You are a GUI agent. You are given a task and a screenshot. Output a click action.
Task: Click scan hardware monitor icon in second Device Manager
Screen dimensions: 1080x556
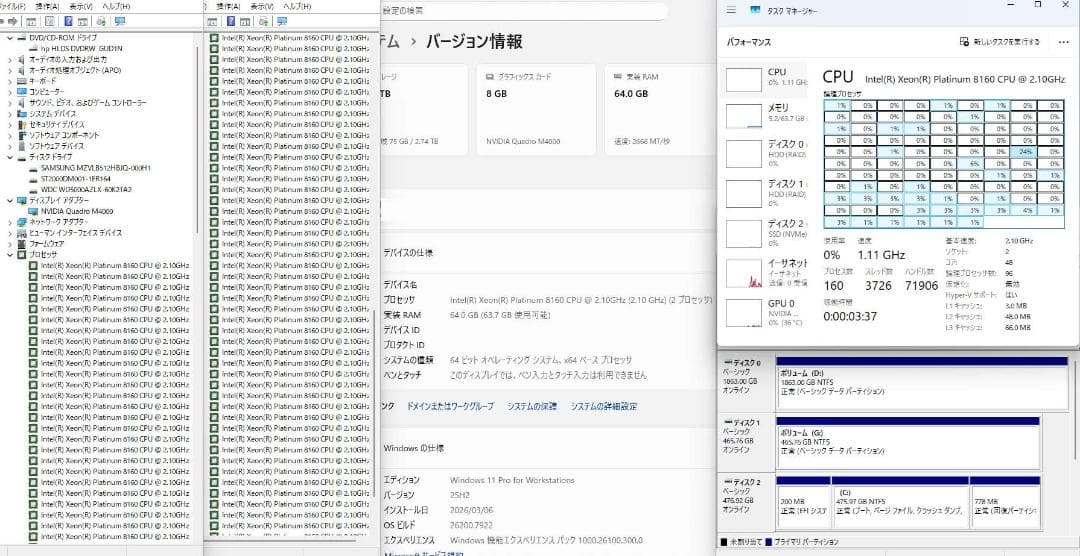point(282,21)
